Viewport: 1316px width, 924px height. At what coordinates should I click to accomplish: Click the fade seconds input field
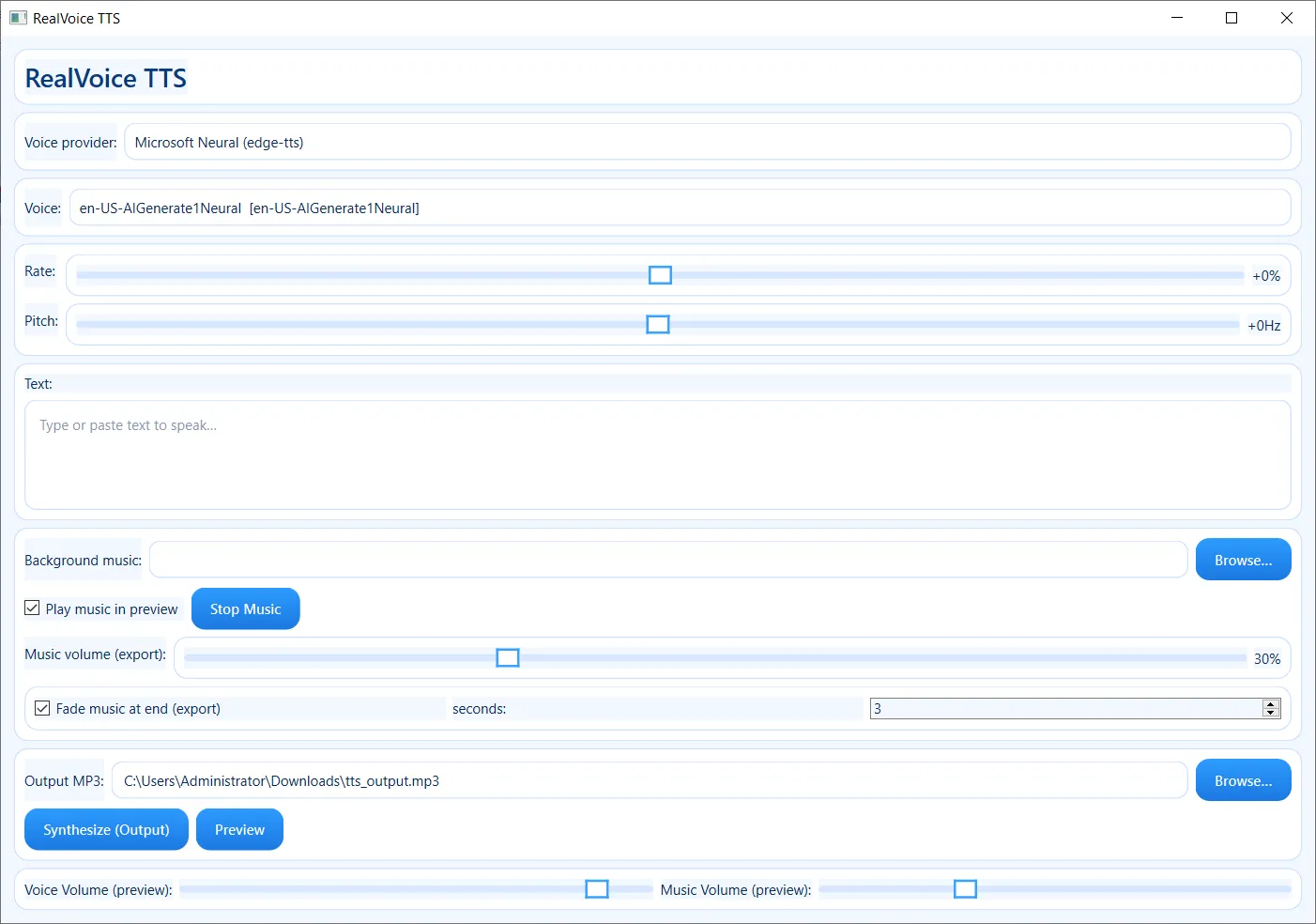pos(1065,708)
